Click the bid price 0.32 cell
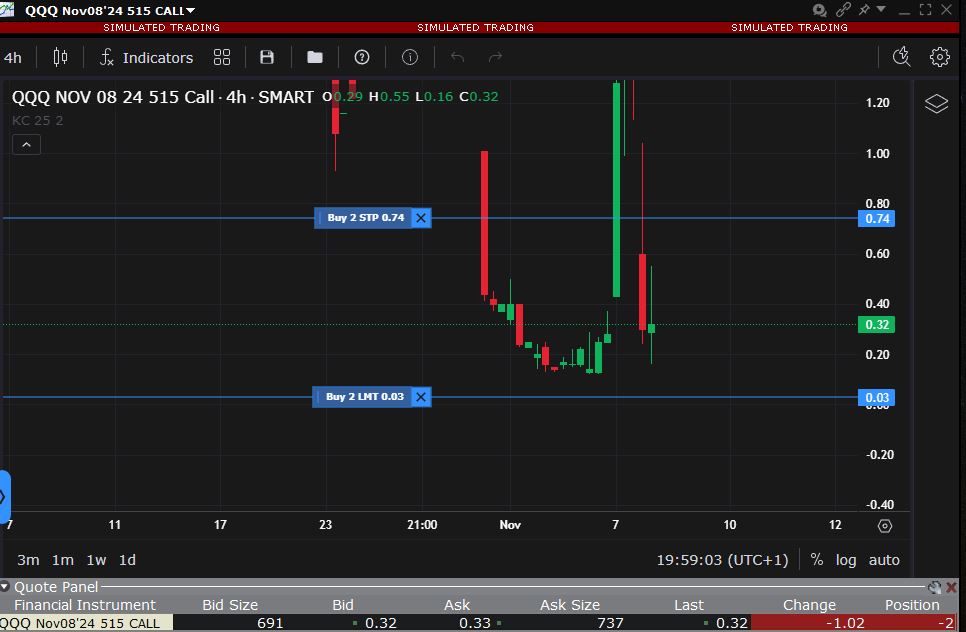Screen dimensions: 966x632 click(x=381, y=623)
